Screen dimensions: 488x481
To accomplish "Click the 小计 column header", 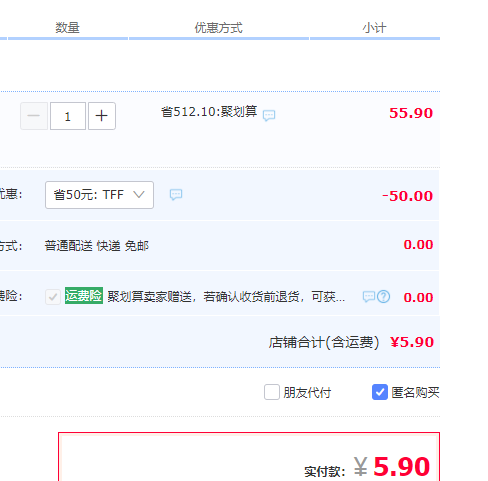I will point(375,28).
